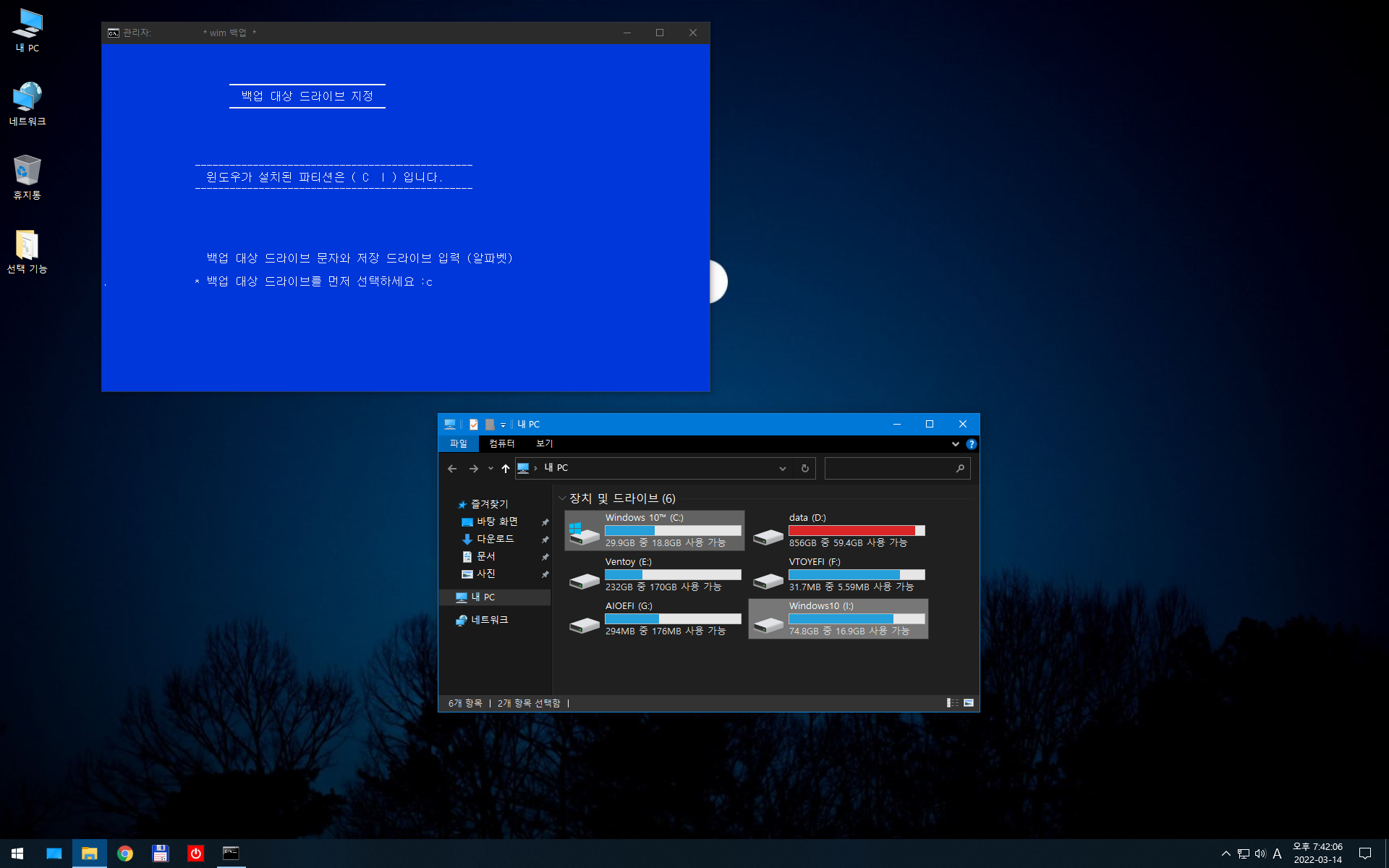Switch to command prompt in taskbar
1389x868 pixels.
tap(231, 854)
